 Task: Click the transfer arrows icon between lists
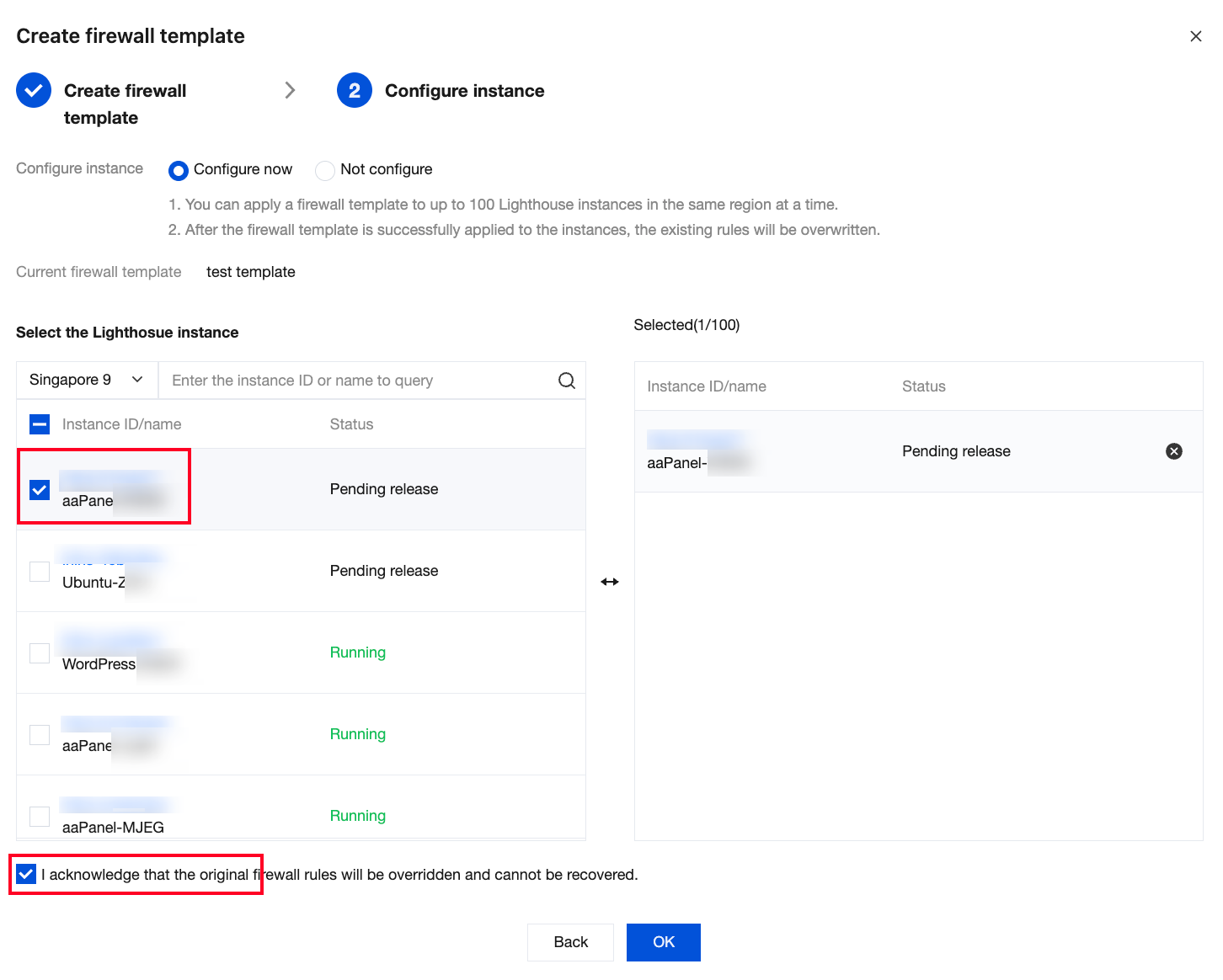point(610,582)
